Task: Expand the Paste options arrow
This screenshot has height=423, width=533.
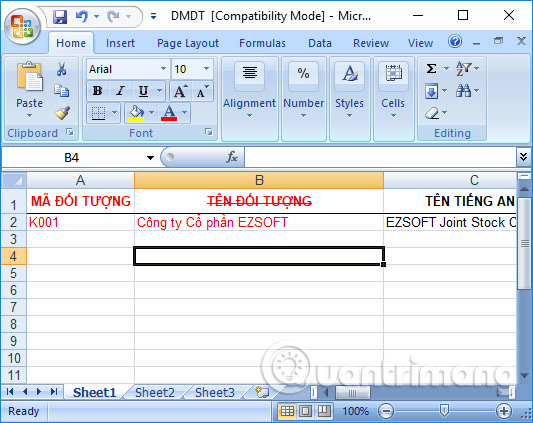Action: click(x=30, y=116)
